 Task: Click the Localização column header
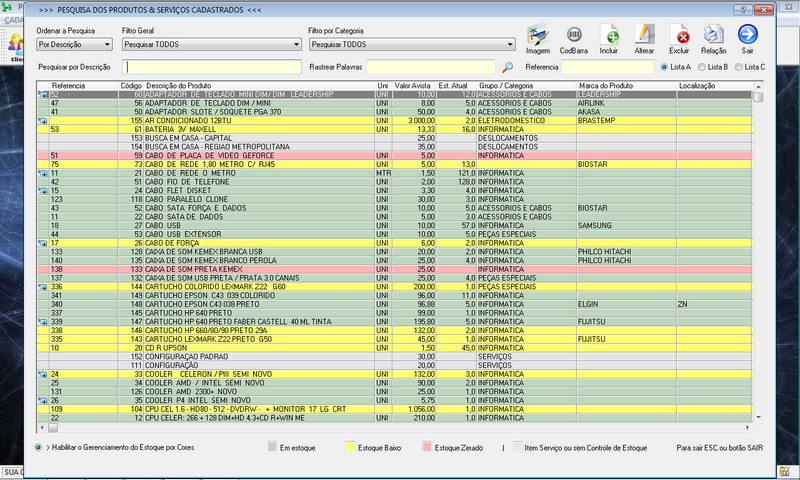coord(697,86)
